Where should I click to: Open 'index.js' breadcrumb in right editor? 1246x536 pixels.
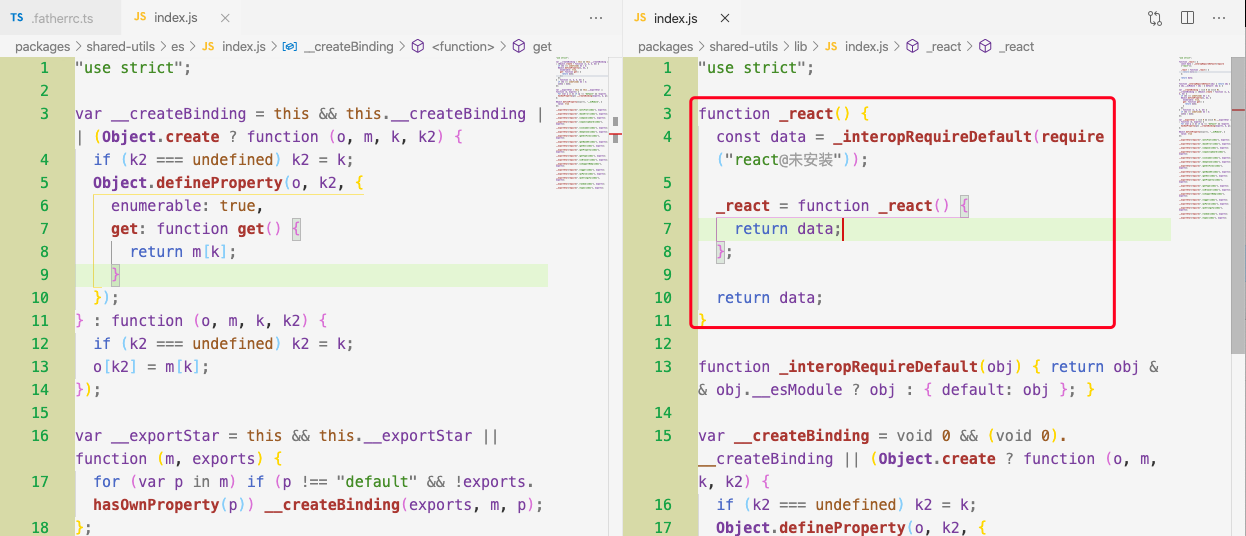click(856, 46)
